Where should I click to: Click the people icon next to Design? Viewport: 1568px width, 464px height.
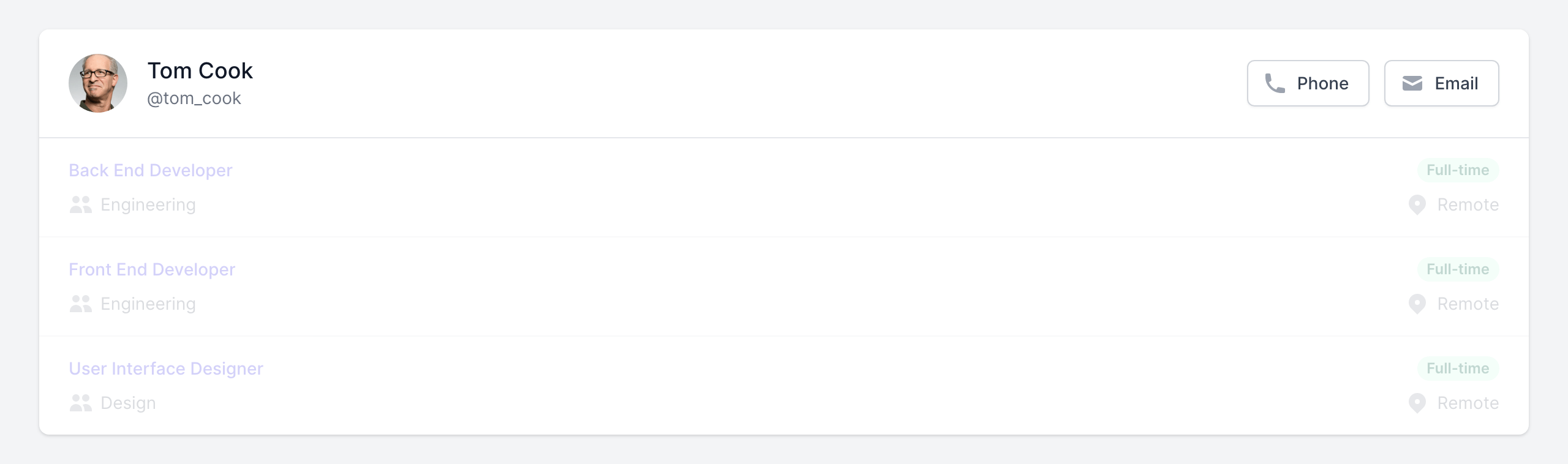click(x=80, y=403)
